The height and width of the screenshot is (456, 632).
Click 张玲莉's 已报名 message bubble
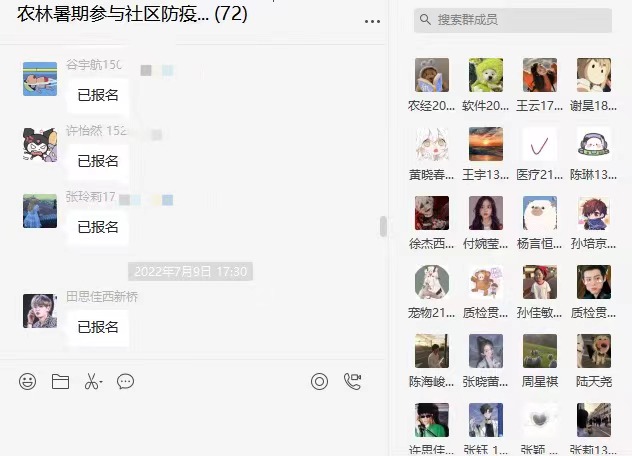[x=98, y=227]
